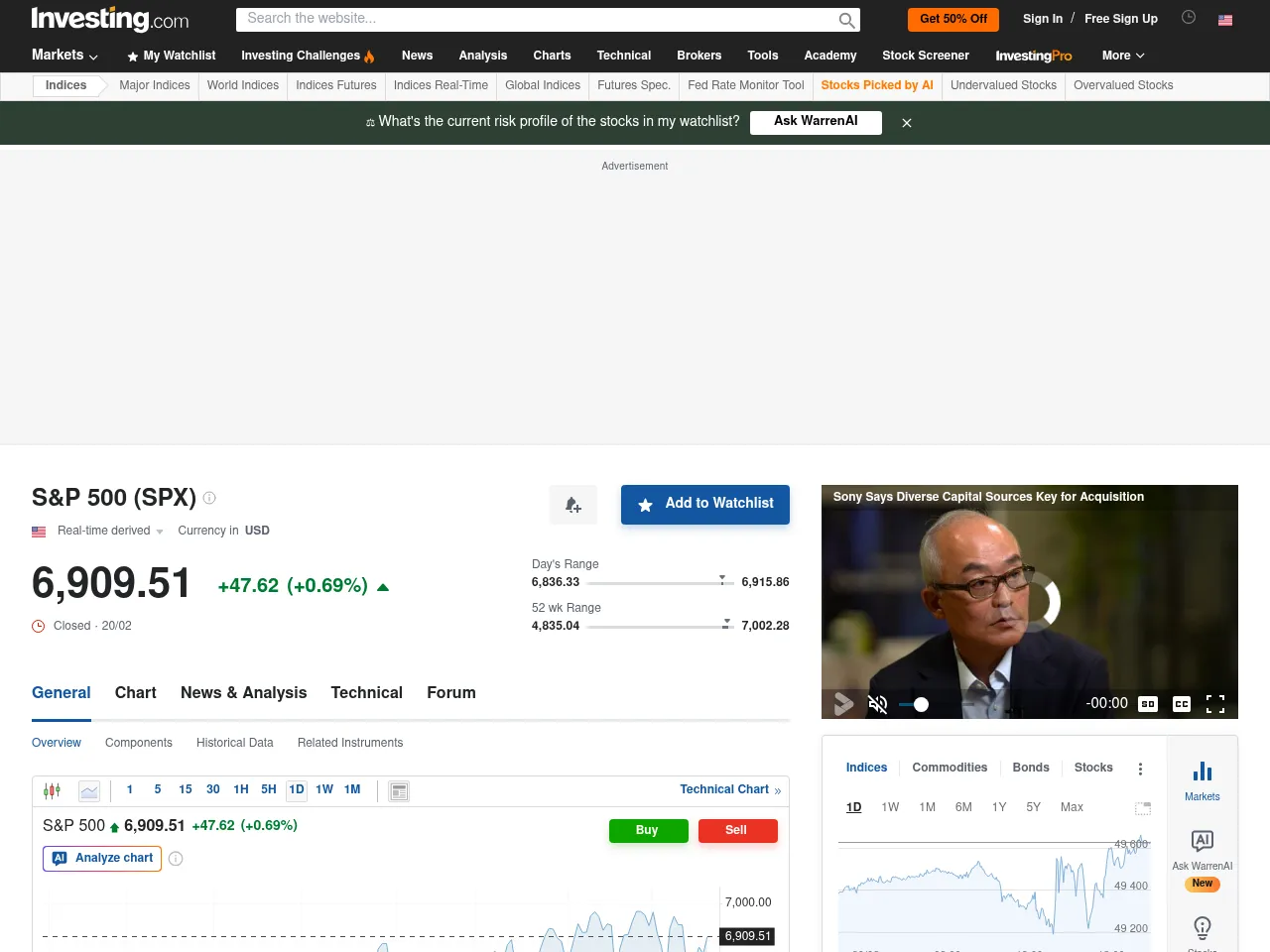Toggle closed captions on the video
Viewport: 1270px width, 952px height.
(1181, 703)
